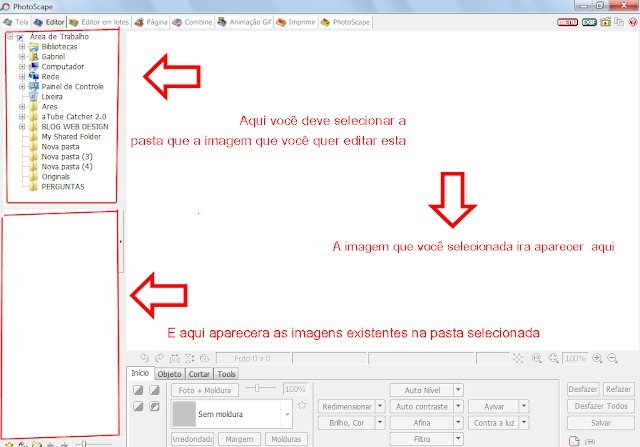The width and height of the screenshot is (640, 447).
Task: Click the top-right effect icon in Início panel
Action: 154,390
